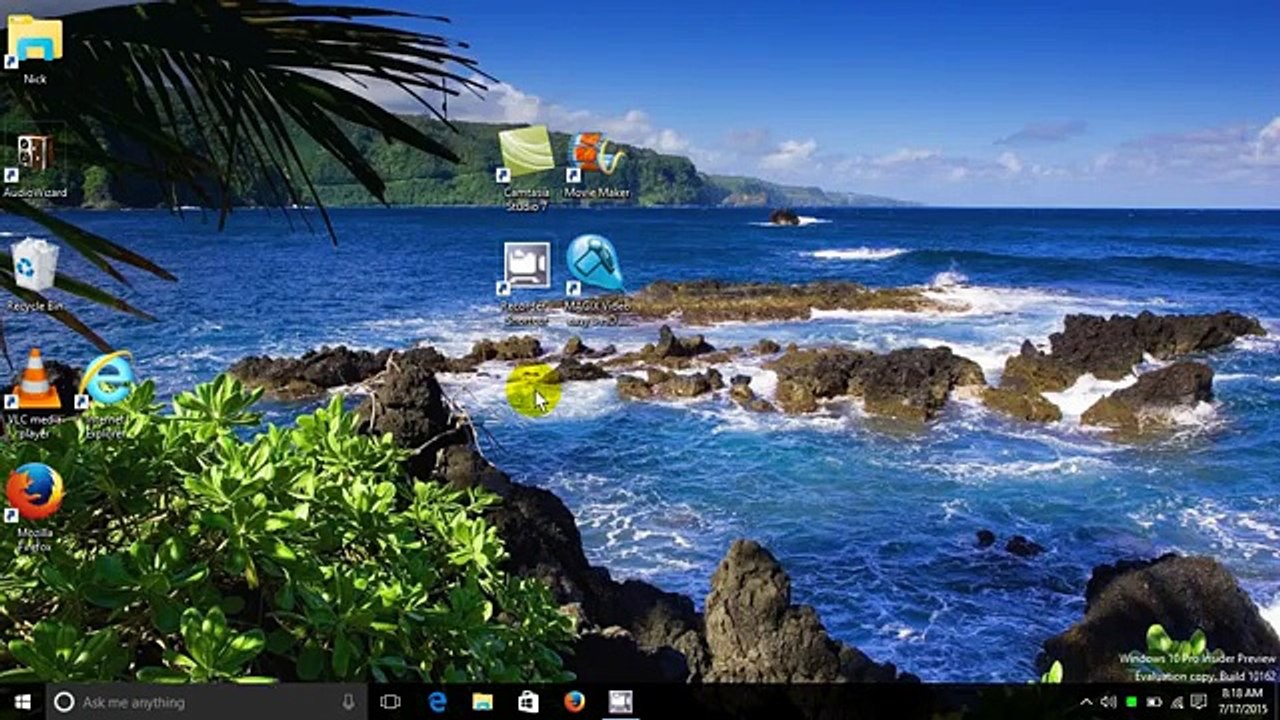This screenshot has width=1280, height=720.
Task: Open the Windows Start menu
Action: [x=23, y=701]
